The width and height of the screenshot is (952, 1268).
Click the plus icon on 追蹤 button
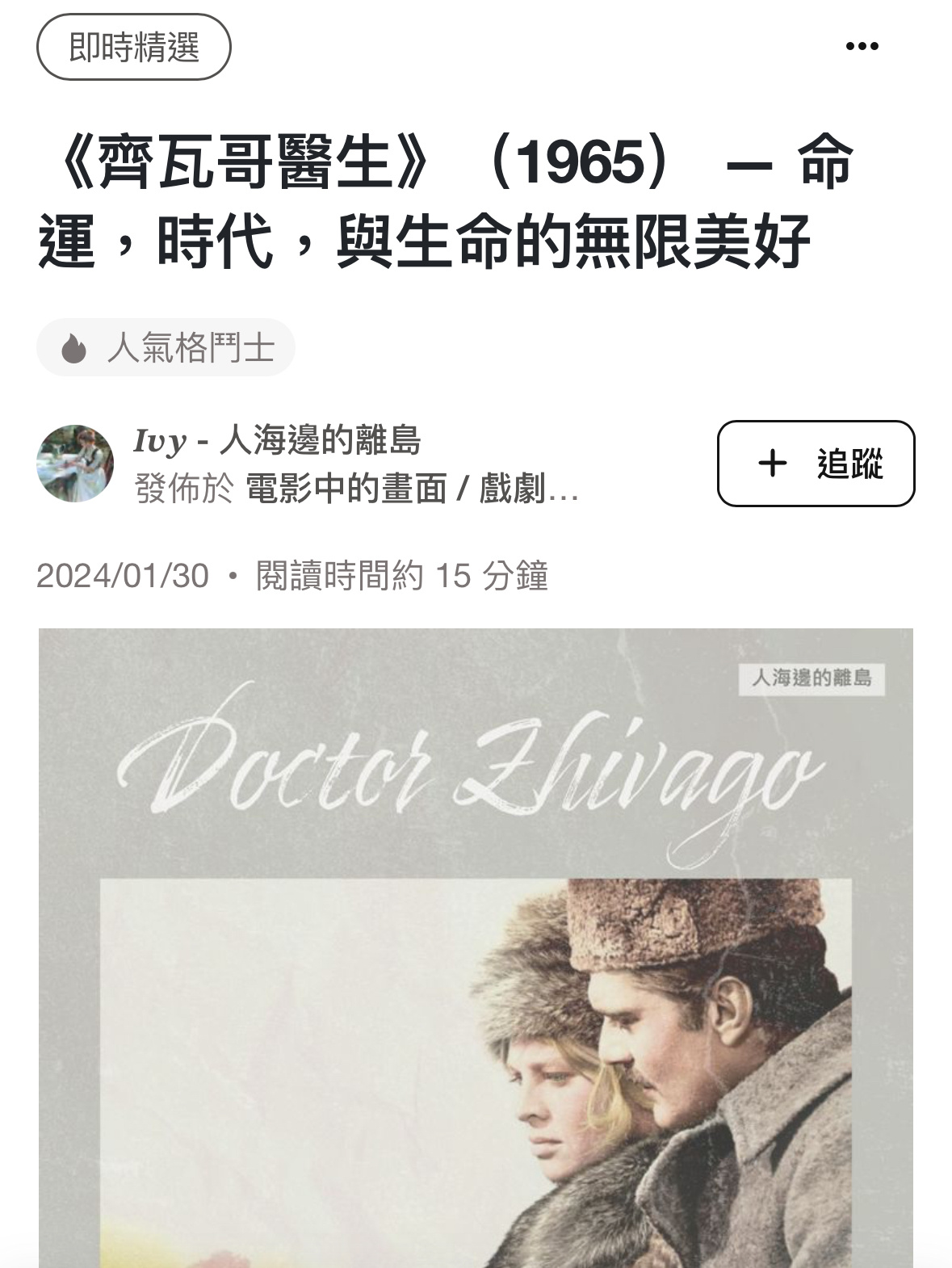[x=773, y=463]
